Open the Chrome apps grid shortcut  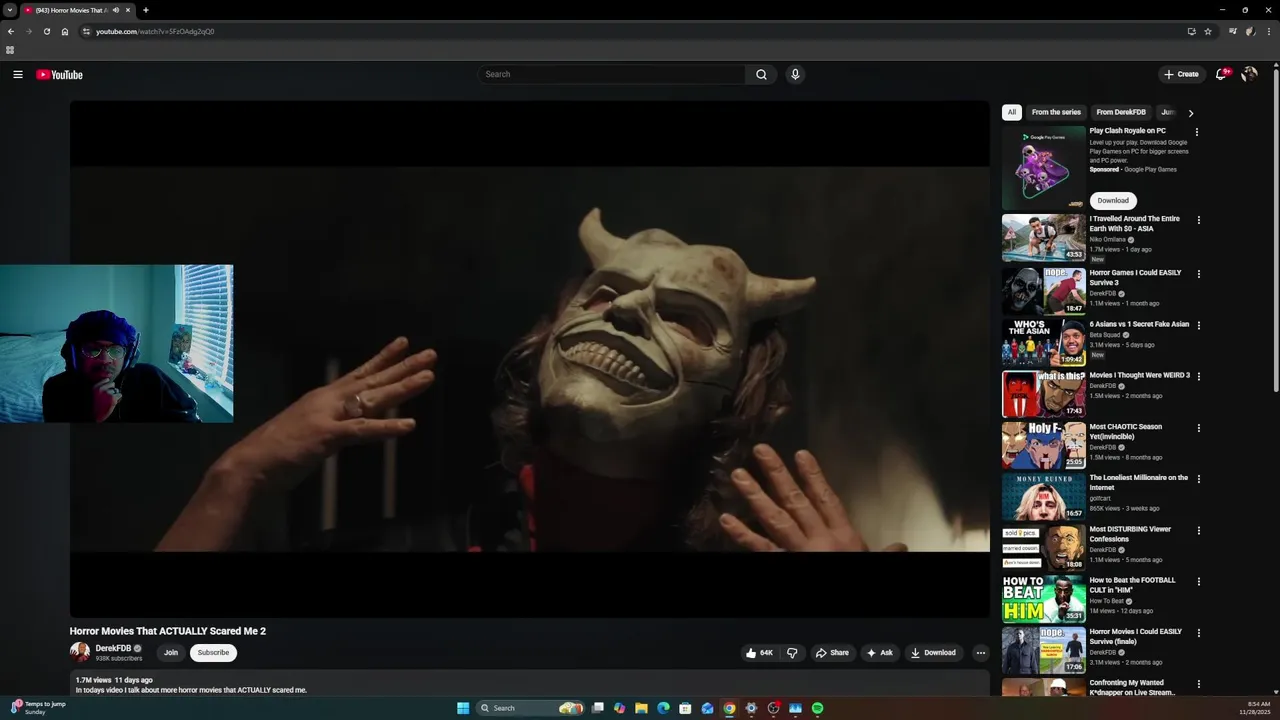pyautogui.click(x=10, y=50)
